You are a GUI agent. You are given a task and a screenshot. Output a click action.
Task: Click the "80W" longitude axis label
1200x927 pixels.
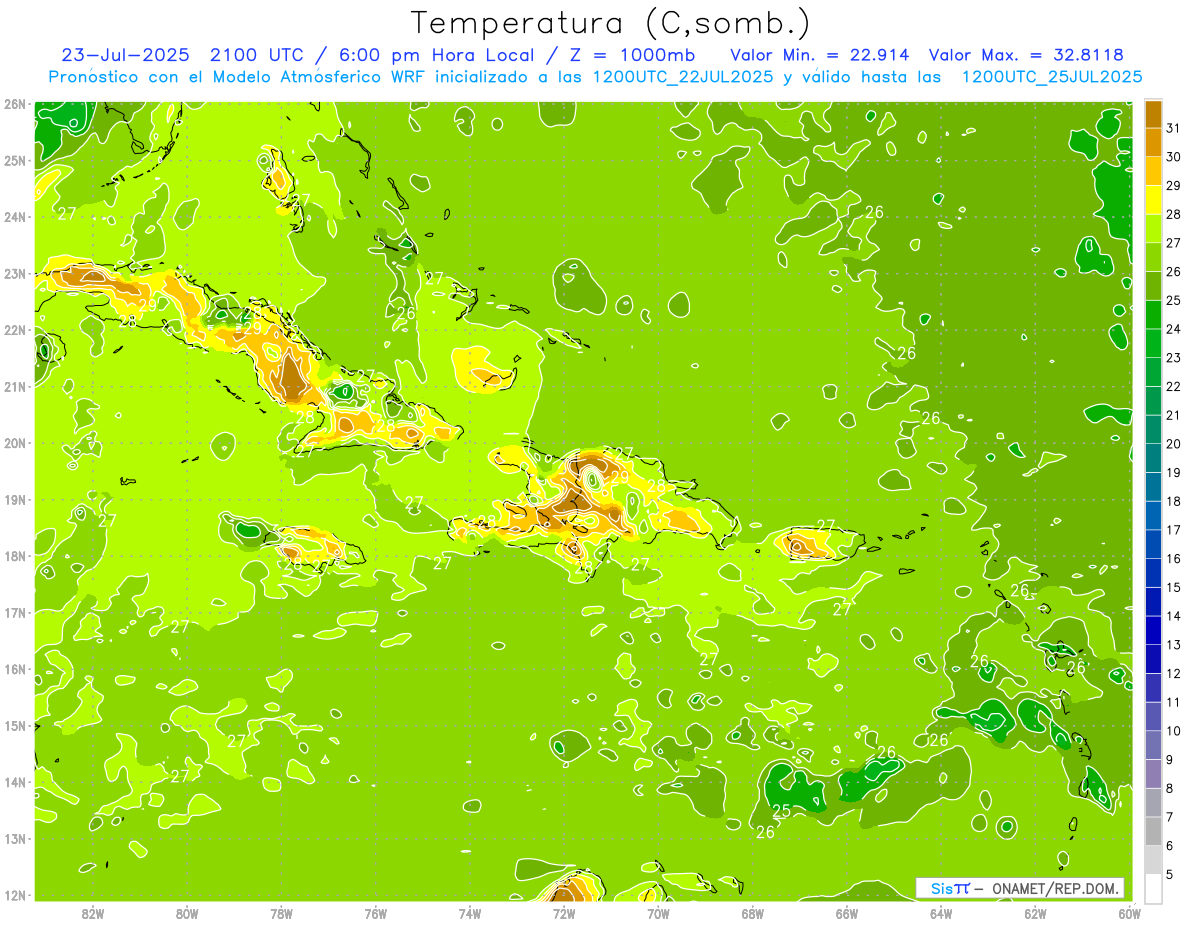pyautogui.click(x=187, y=914)
